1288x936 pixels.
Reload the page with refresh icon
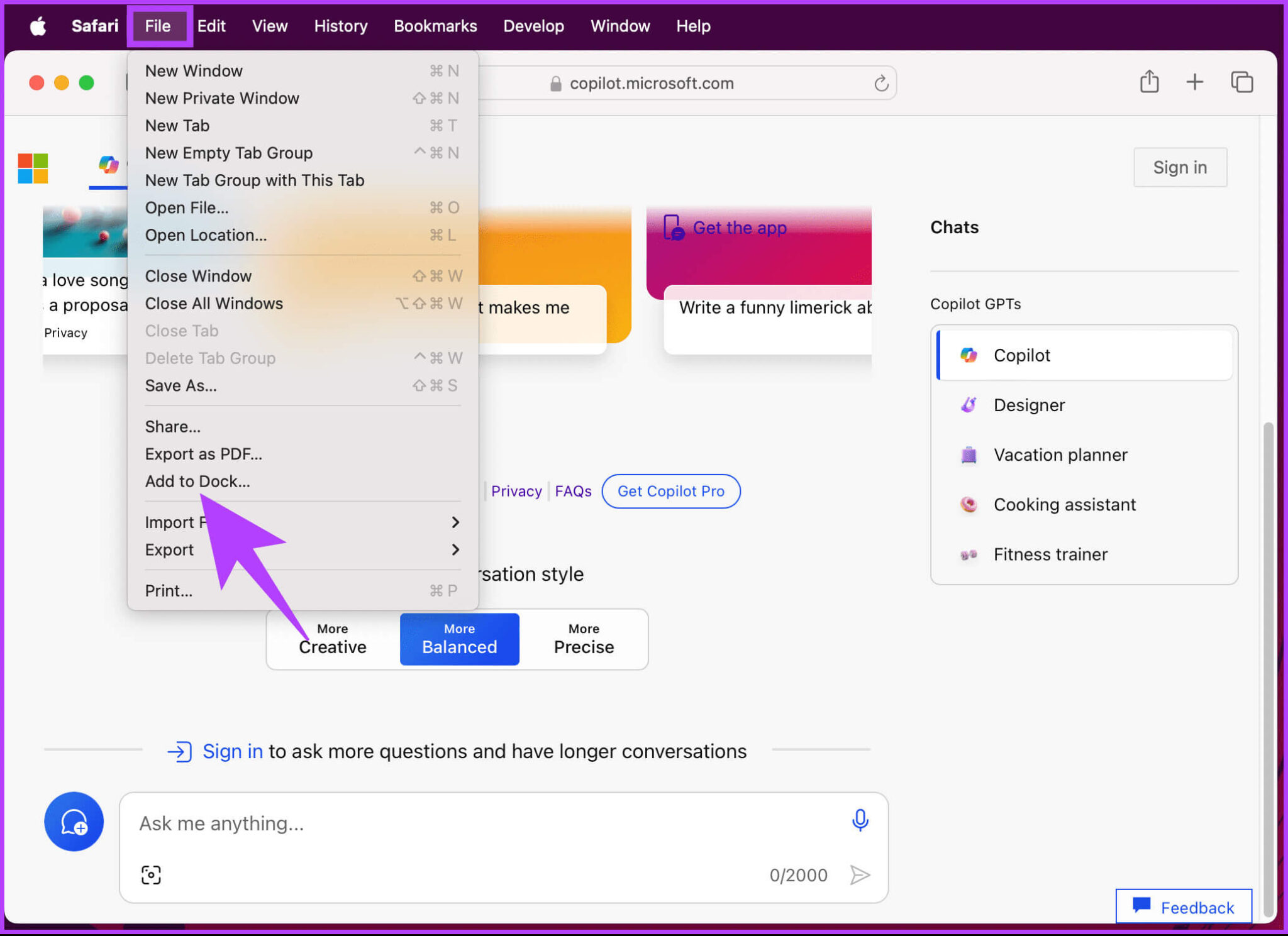point(881,83)
